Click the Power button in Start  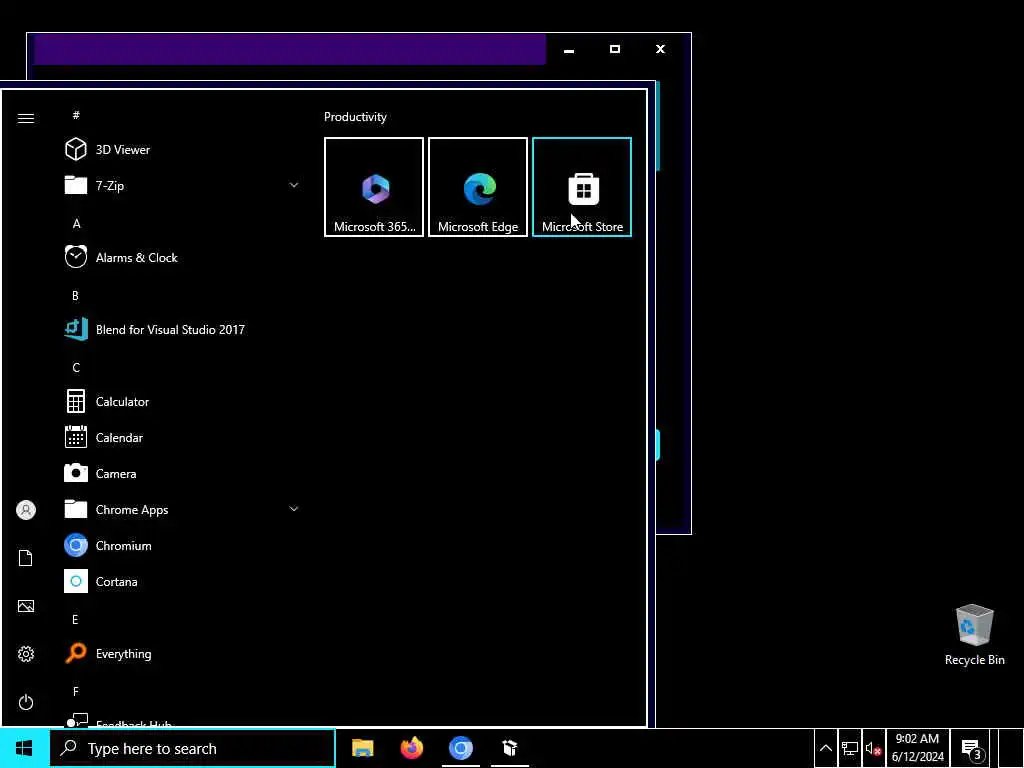pos(25,702)
